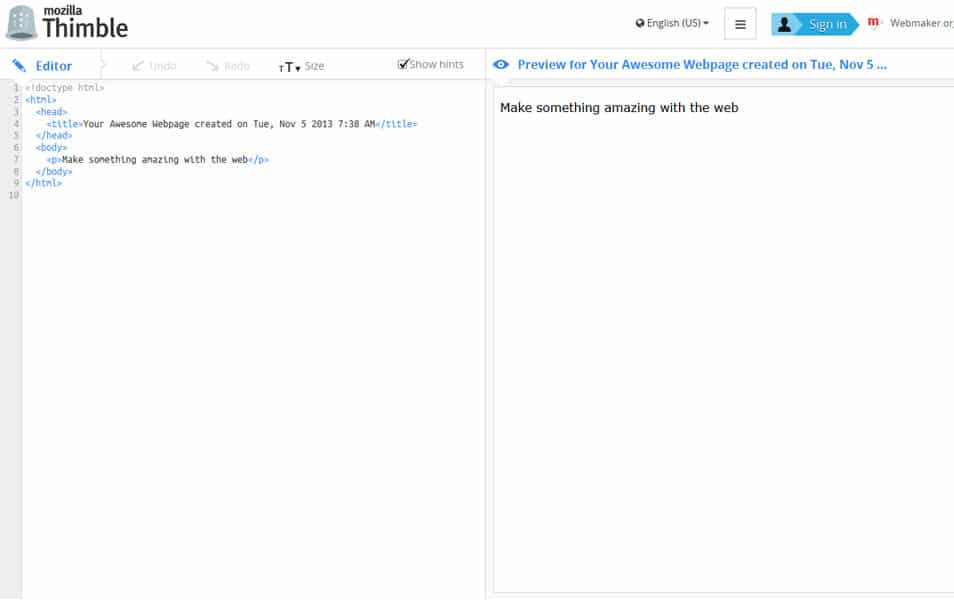The height and width of the screenshot is (600, 954).
Task: Click the title tag in code
Action: coord(64,123)
